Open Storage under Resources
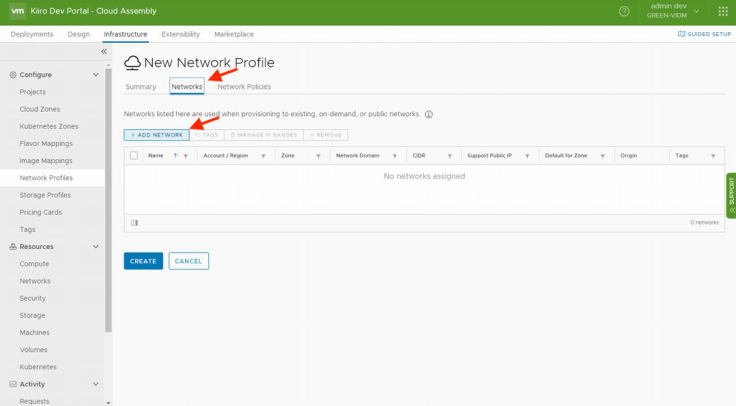Screen dimensions: 736x406 click(32, 315)
